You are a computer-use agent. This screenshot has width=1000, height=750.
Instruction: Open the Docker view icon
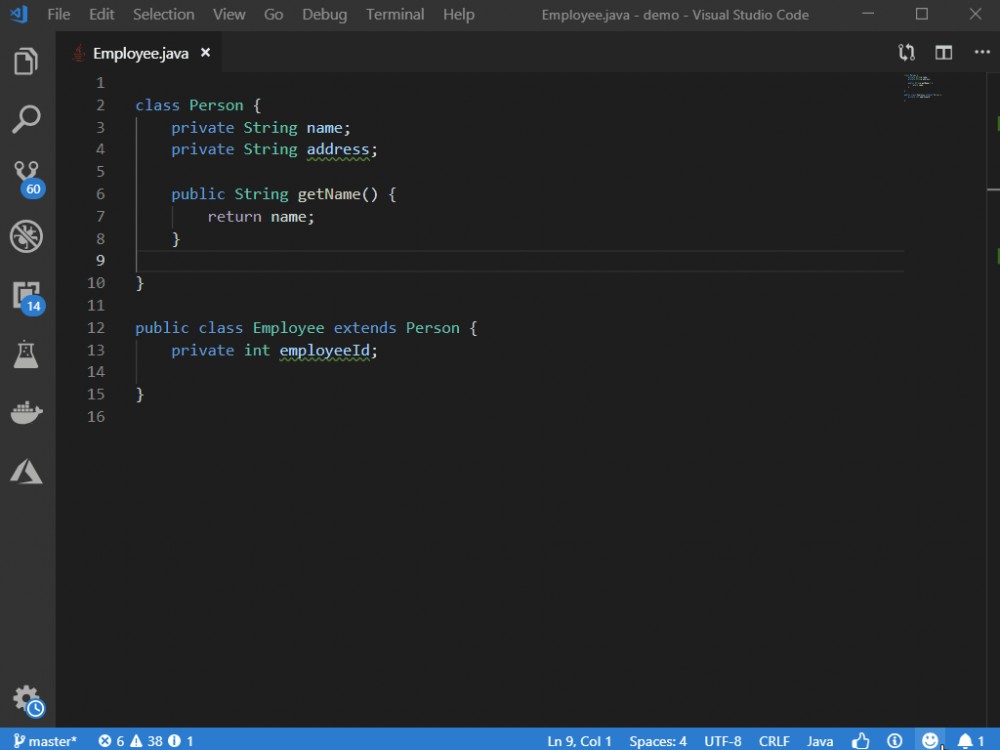(x=26, y=412)
